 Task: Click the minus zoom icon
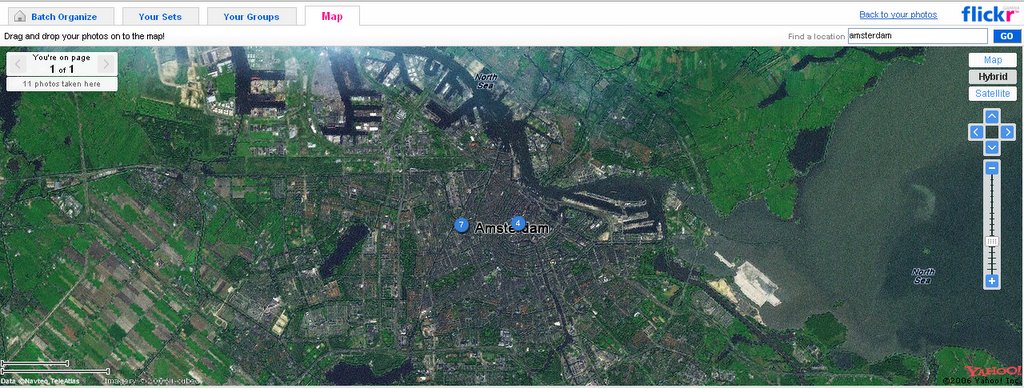(991, 168)
